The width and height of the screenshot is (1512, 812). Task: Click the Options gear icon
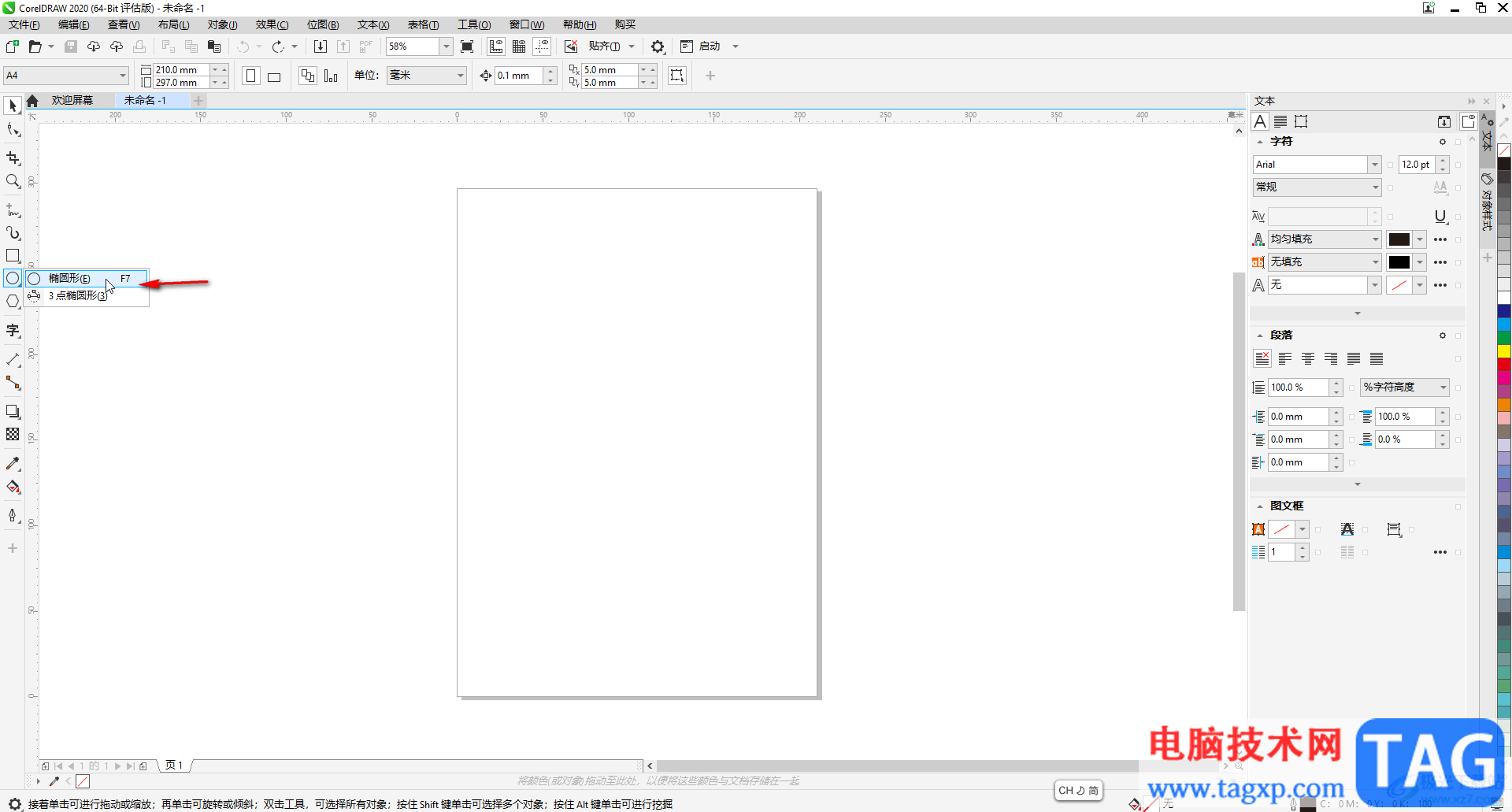click(658, 46)
